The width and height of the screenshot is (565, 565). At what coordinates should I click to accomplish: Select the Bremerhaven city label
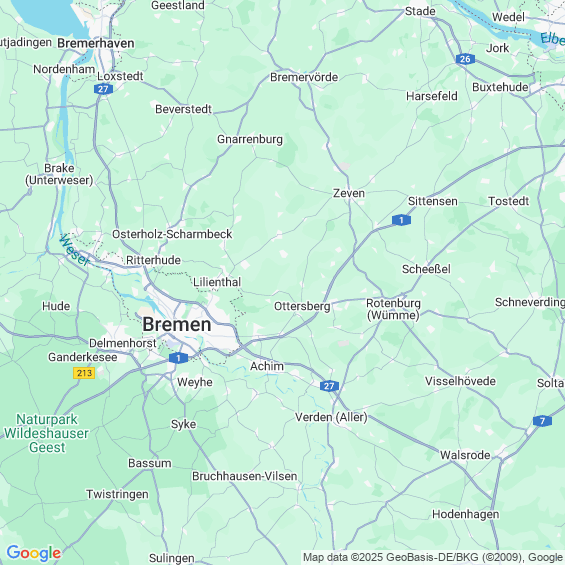coord(96,43)
